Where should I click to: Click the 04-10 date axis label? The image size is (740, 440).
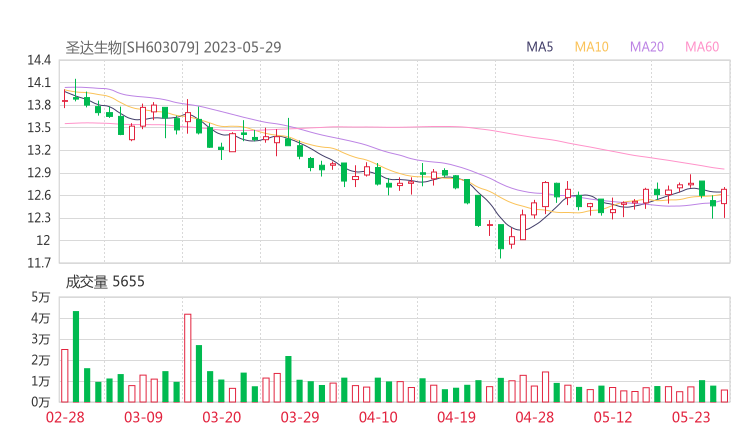pyautogui.click(x=378, y=417)
